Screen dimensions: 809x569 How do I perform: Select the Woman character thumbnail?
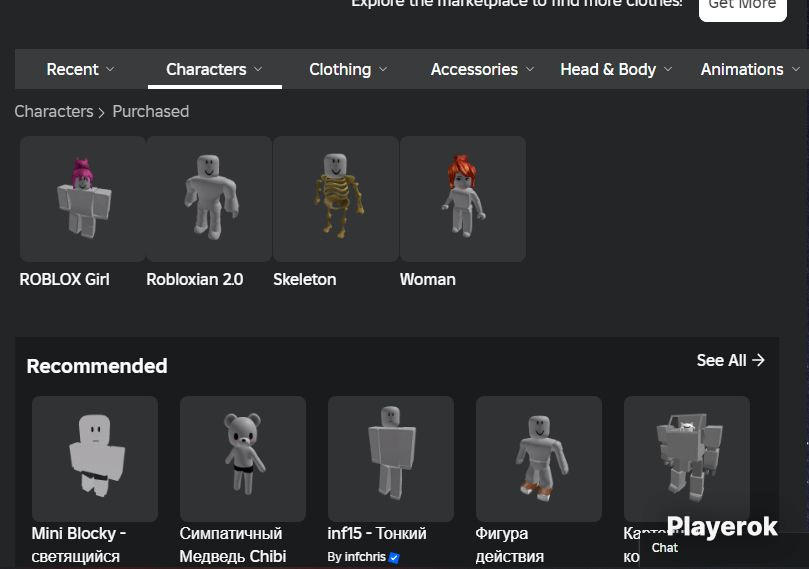(x=463, y=199)
